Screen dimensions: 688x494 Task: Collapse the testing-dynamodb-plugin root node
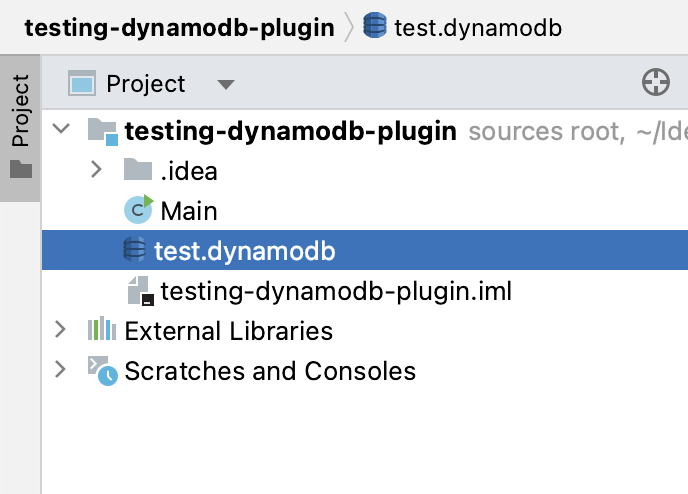61,129
